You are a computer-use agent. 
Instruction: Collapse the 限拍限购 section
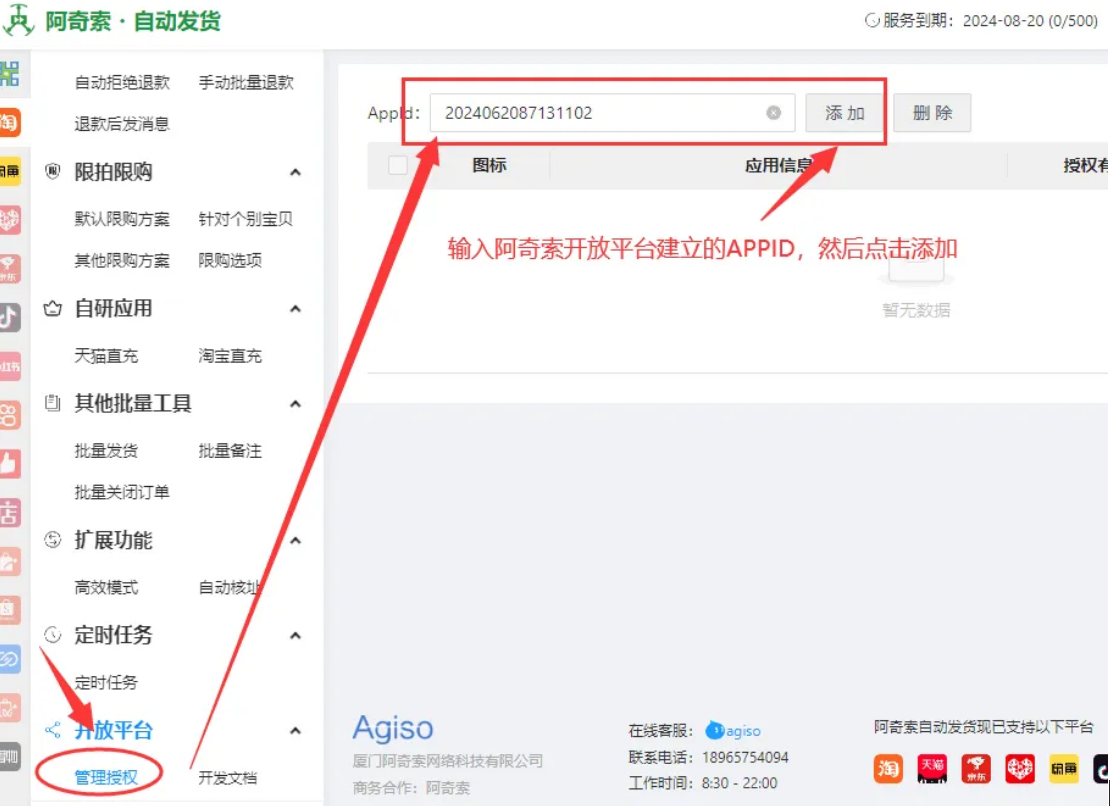[x=295, y=173]
